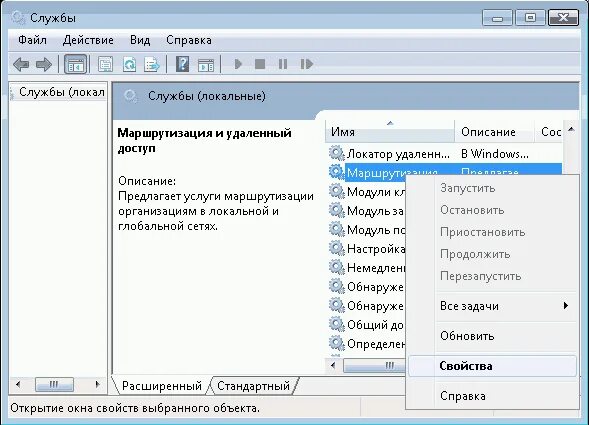Click gear icon of Определен... row
589x425 pixels.
click(x=337, y=343)
